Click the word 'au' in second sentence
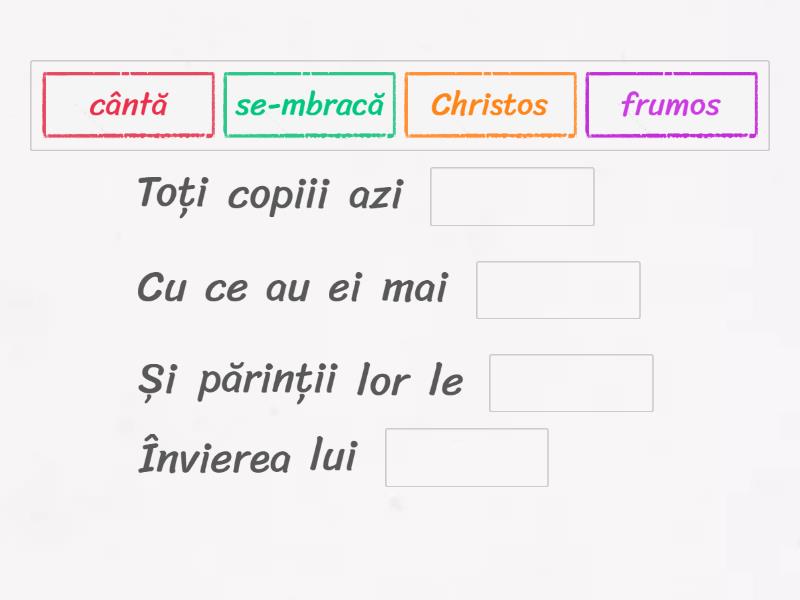This screenshot has height=600, width=800. tap(287, 289)
